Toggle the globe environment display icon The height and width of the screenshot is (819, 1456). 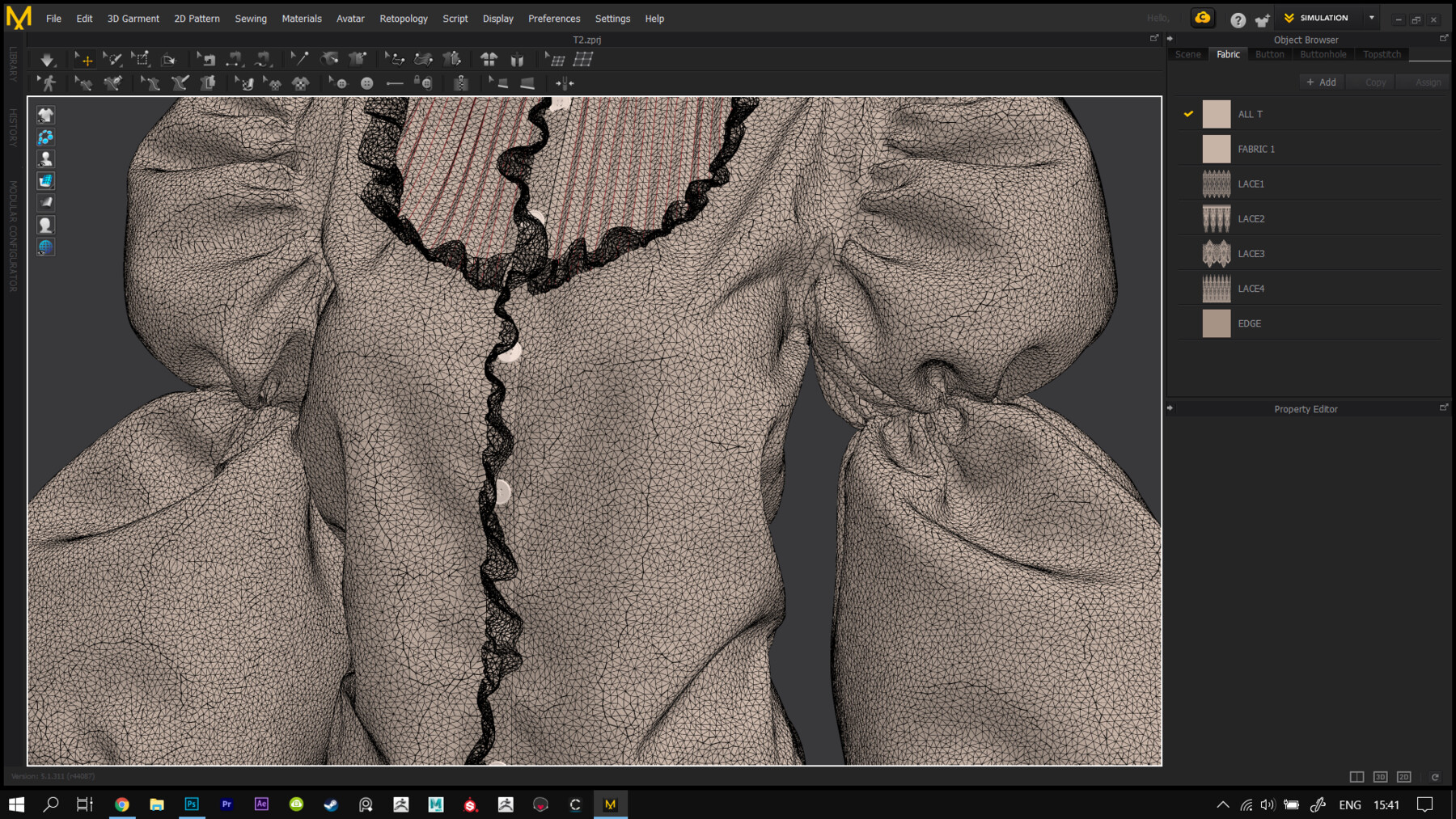45,247
